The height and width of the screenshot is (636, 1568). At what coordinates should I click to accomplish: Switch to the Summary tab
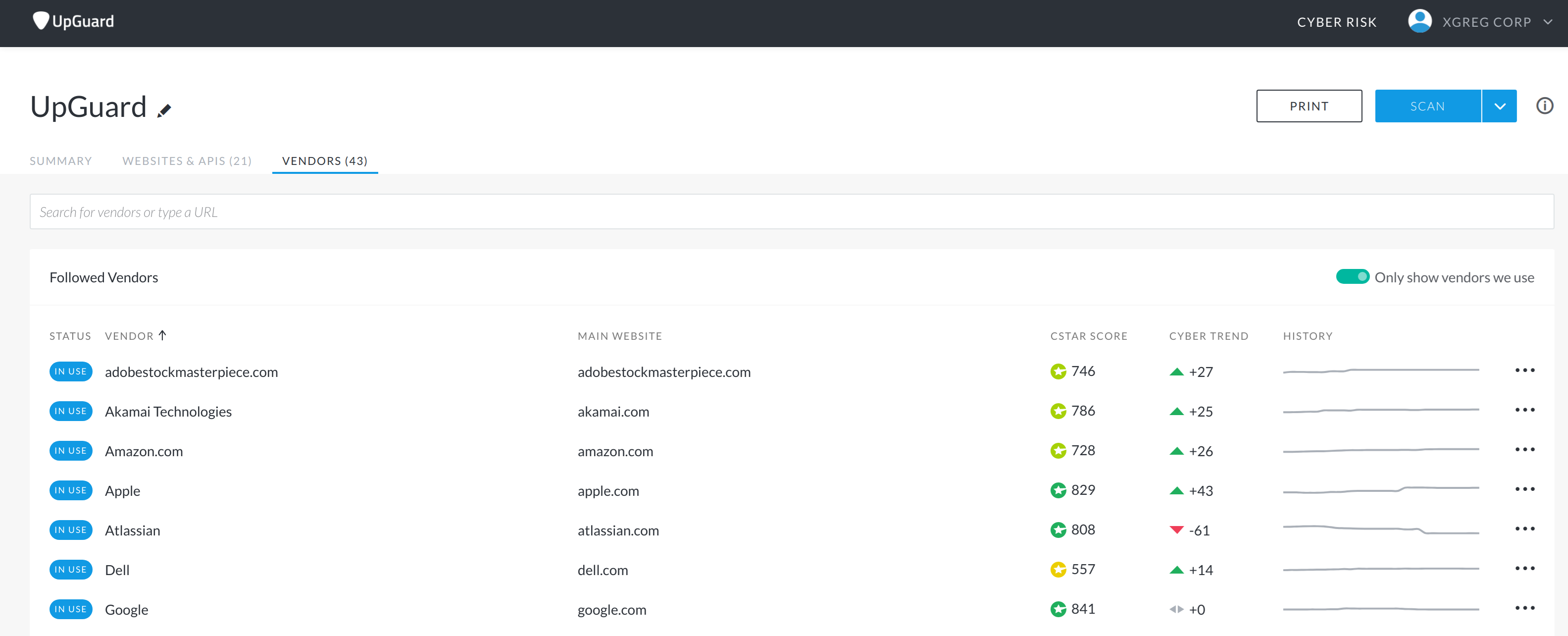click(x=61, y=161)
